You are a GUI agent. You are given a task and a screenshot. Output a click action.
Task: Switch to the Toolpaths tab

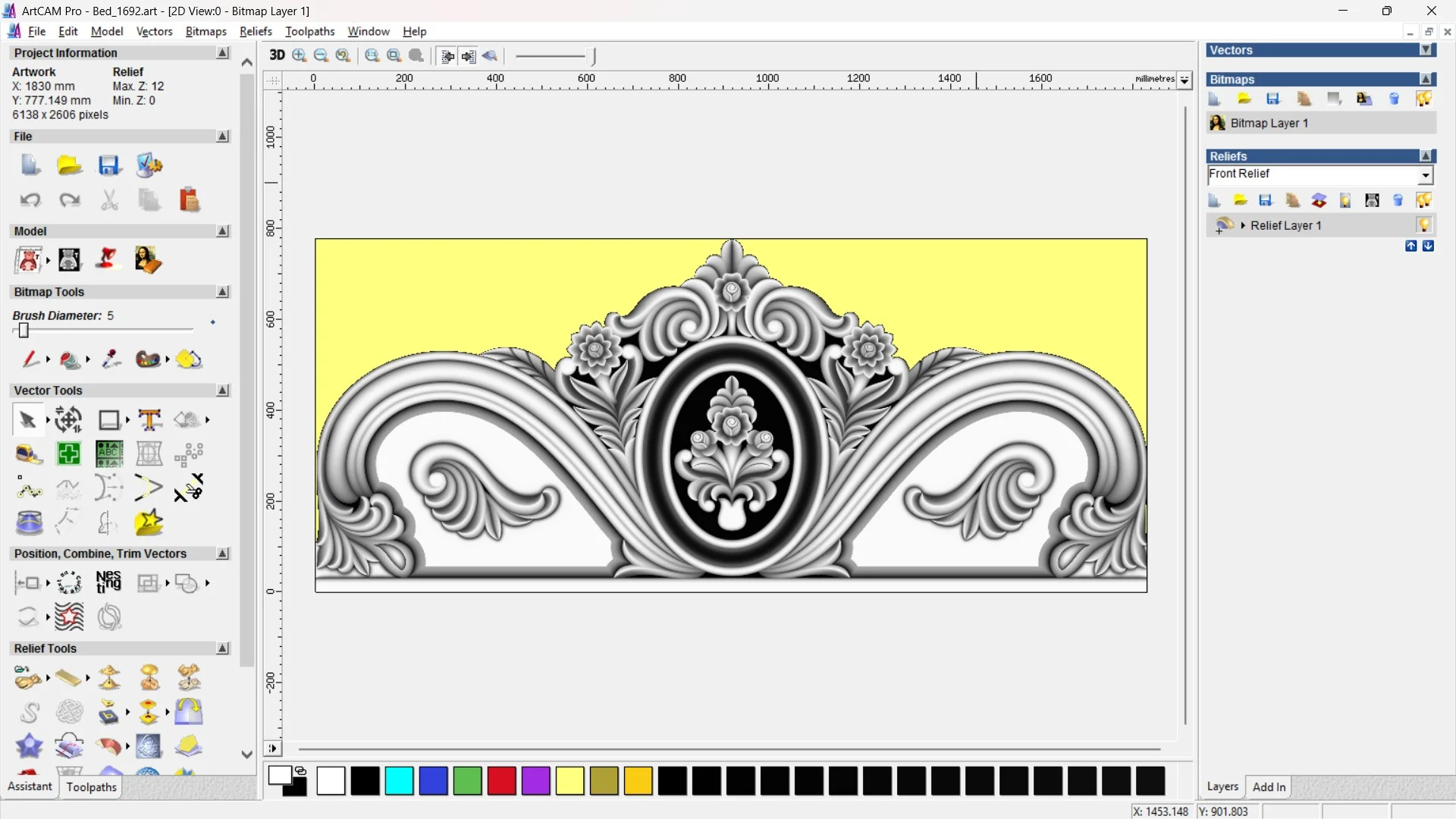tap(91, 787)
